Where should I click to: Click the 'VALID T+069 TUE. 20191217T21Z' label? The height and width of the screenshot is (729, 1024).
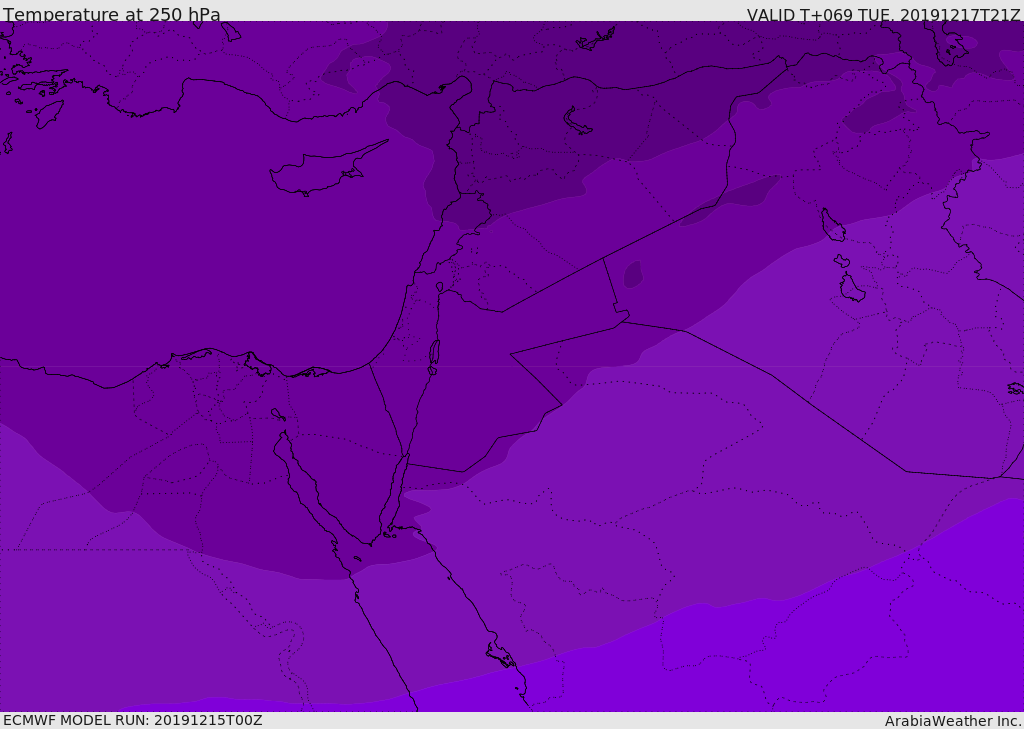[884, 15]
